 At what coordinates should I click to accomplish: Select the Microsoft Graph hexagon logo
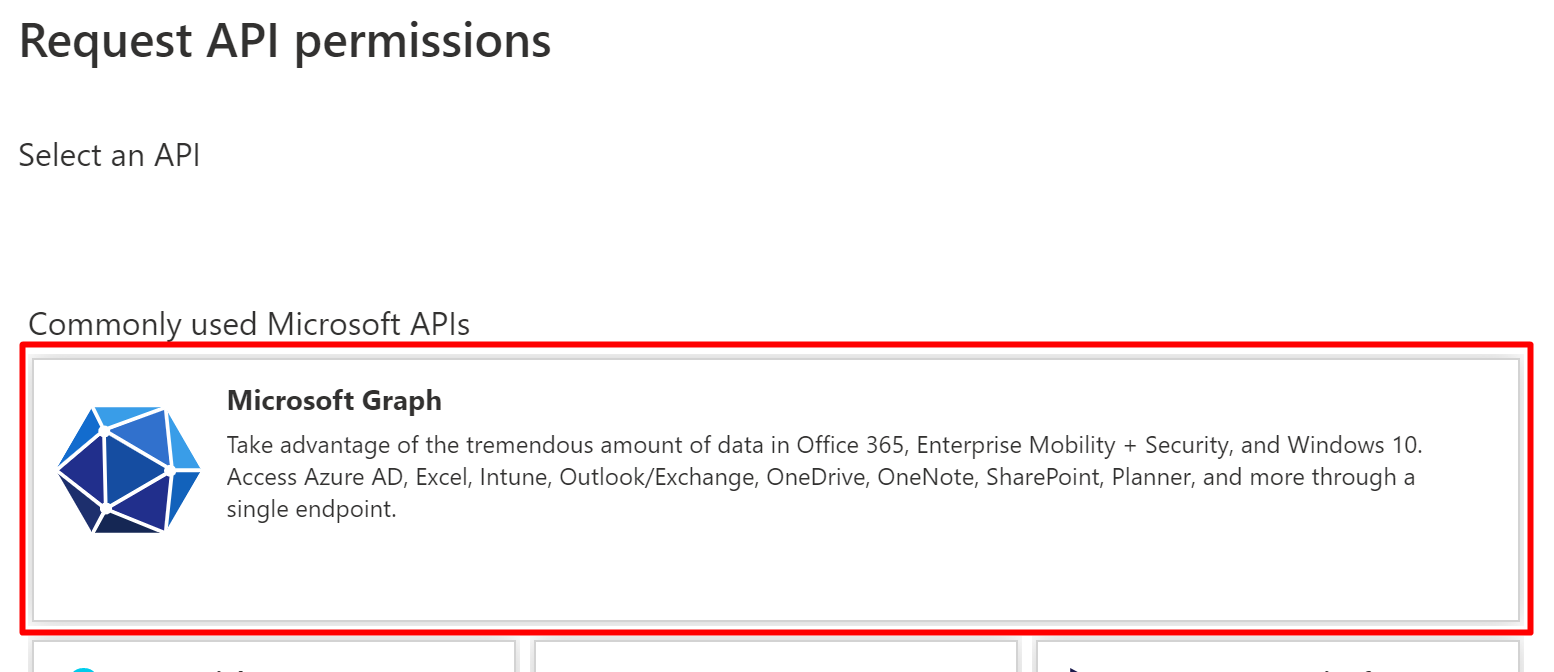(x=129, y=472)
